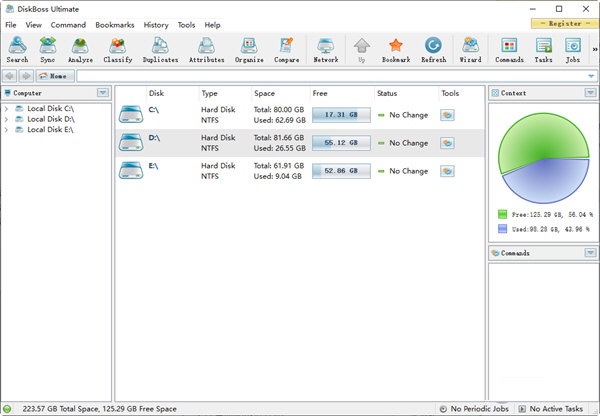The height and width of the screenshot is (416, 600).
Task: Open the File menu
Action: click(11, 25)
